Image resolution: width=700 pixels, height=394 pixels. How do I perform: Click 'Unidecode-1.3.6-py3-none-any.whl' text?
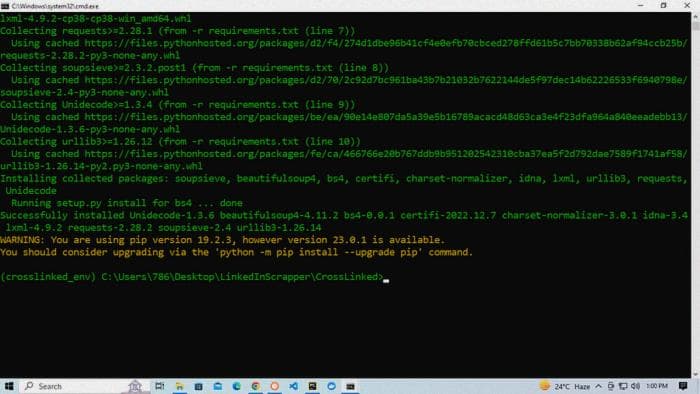coord(90,129)
